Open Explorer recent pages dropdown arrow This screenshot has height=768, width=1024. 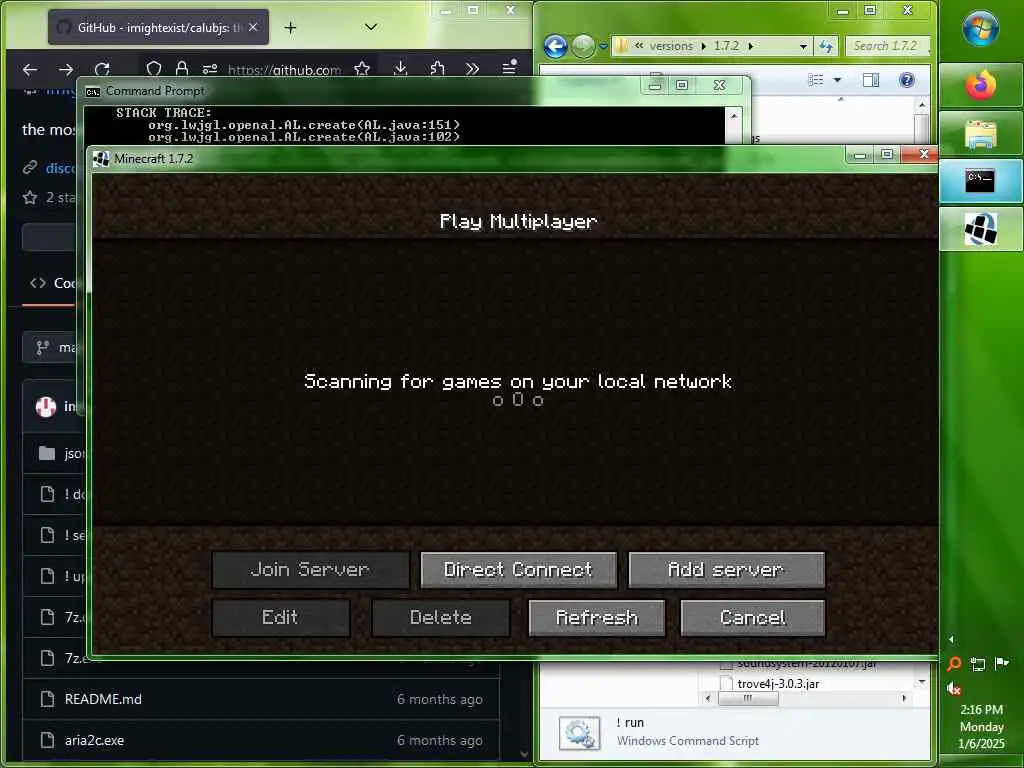click(603, 46)
